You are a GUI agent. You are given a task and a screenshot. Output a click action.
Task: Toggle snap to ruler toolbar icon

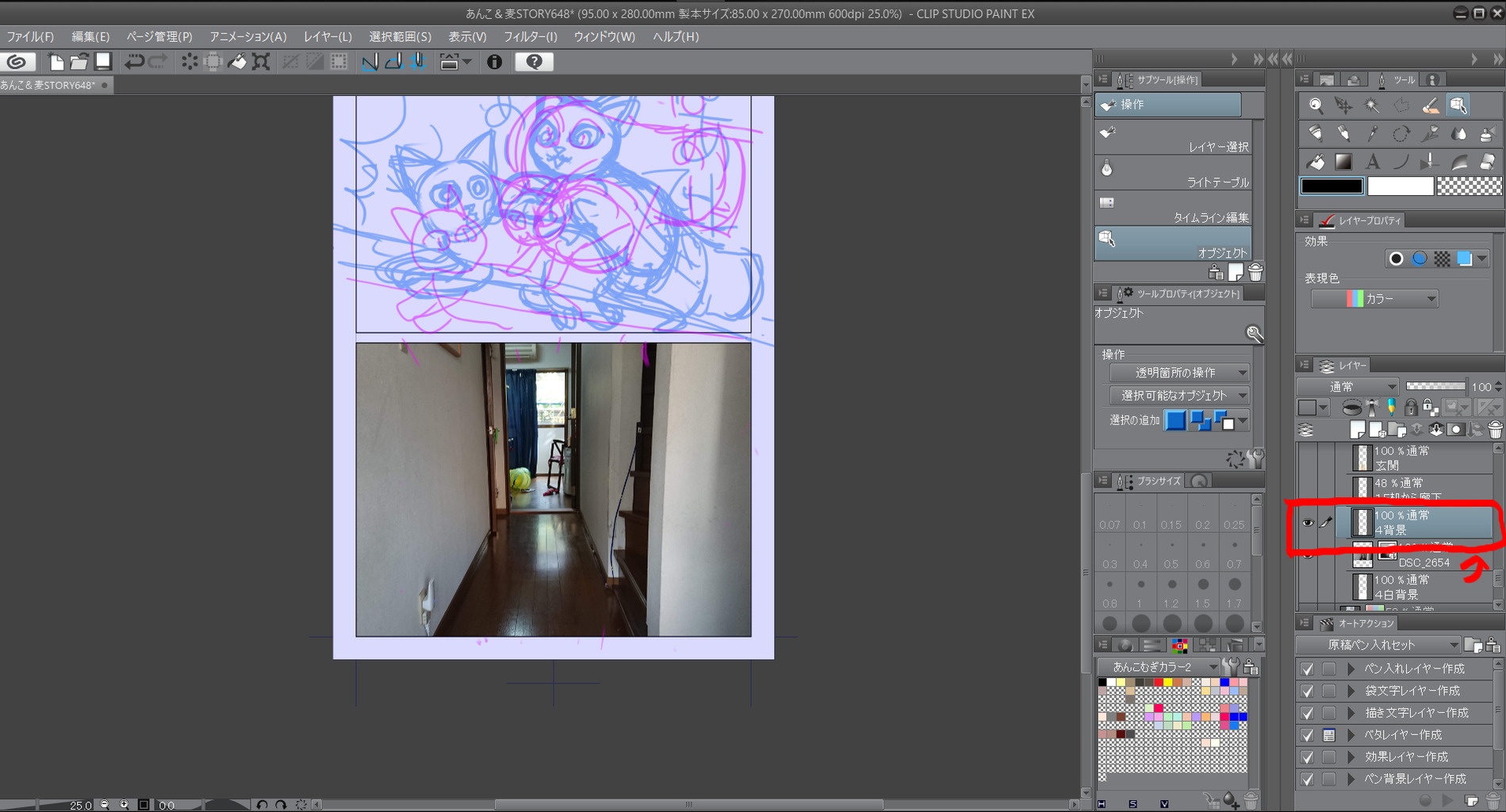[370, 62]
